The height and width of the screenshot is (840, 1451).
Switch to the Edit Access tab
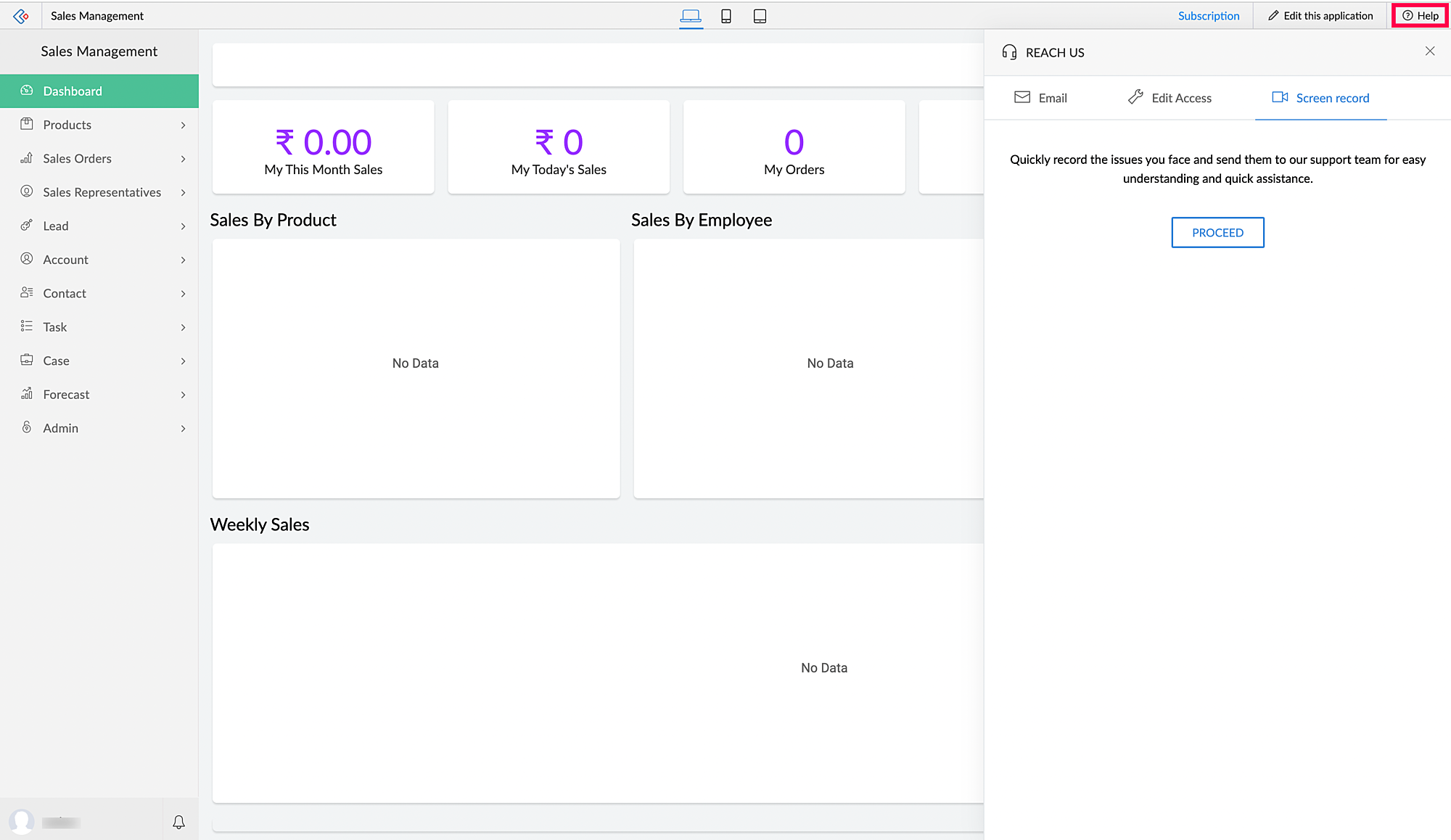1170,98
